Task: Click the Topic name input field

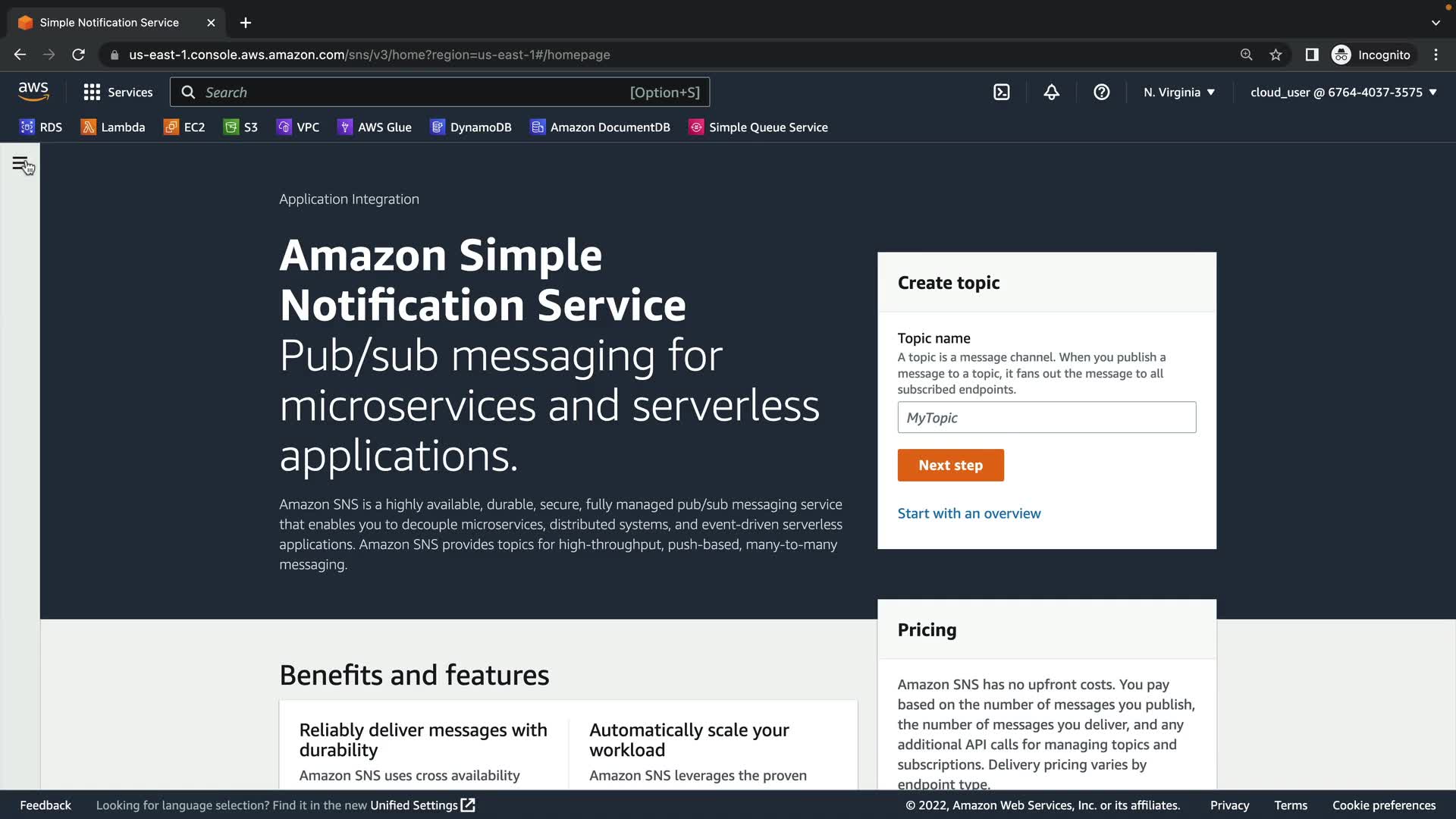Action: pos(1046,418)
